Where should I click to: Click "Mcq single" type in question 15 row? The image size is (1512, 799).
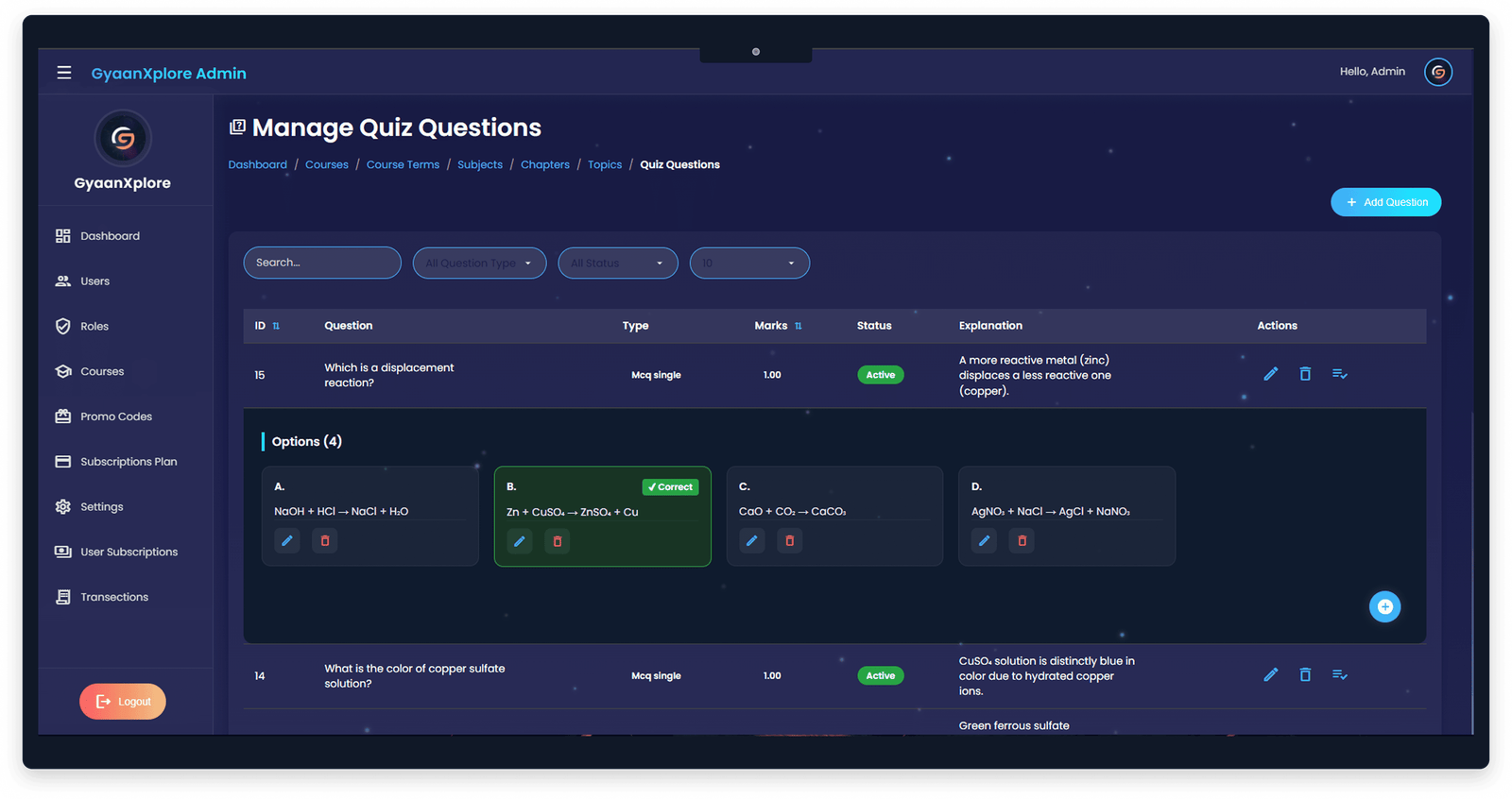656,375
